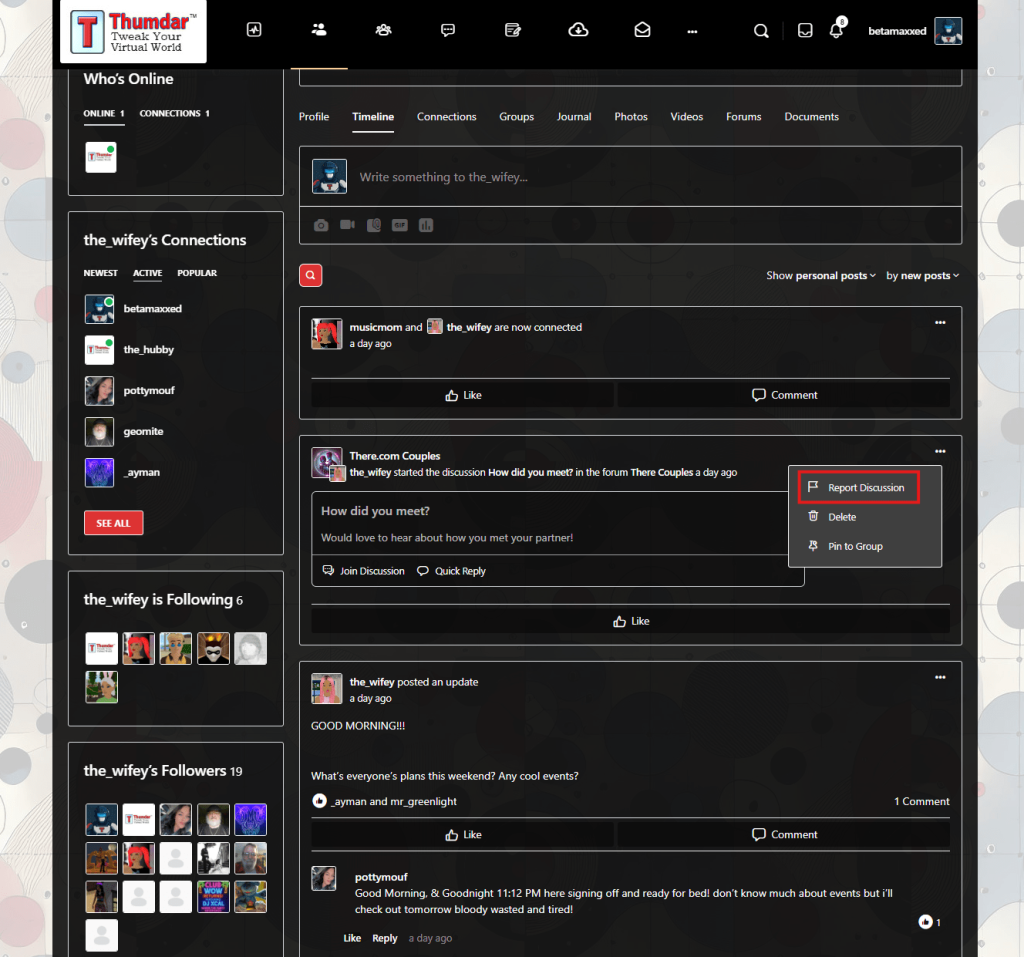Click musicmom avatar in connected post
The image size is (1024, 957).
(327, 334)
